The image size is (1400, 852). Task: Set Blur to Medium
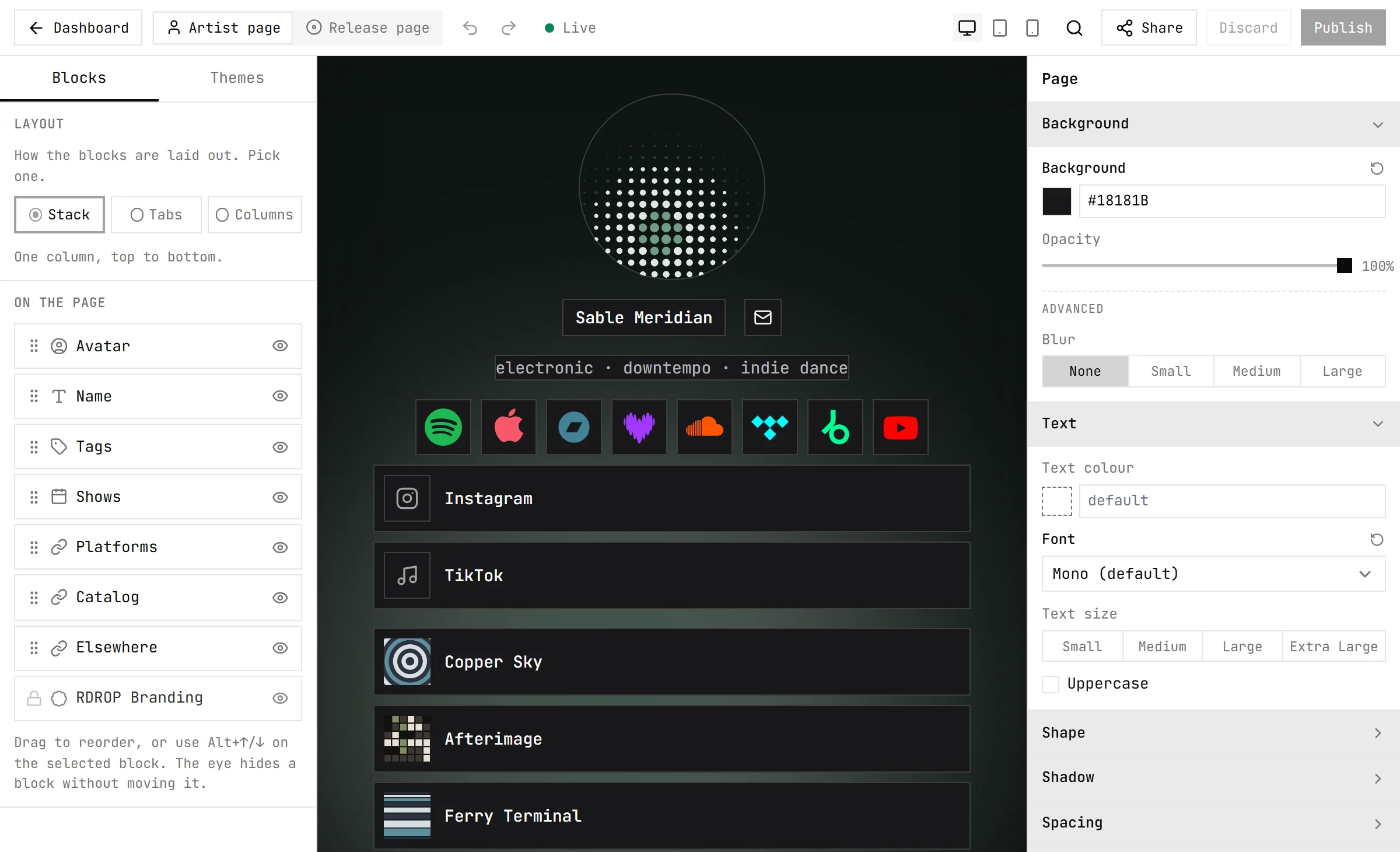click(1256, 371)
